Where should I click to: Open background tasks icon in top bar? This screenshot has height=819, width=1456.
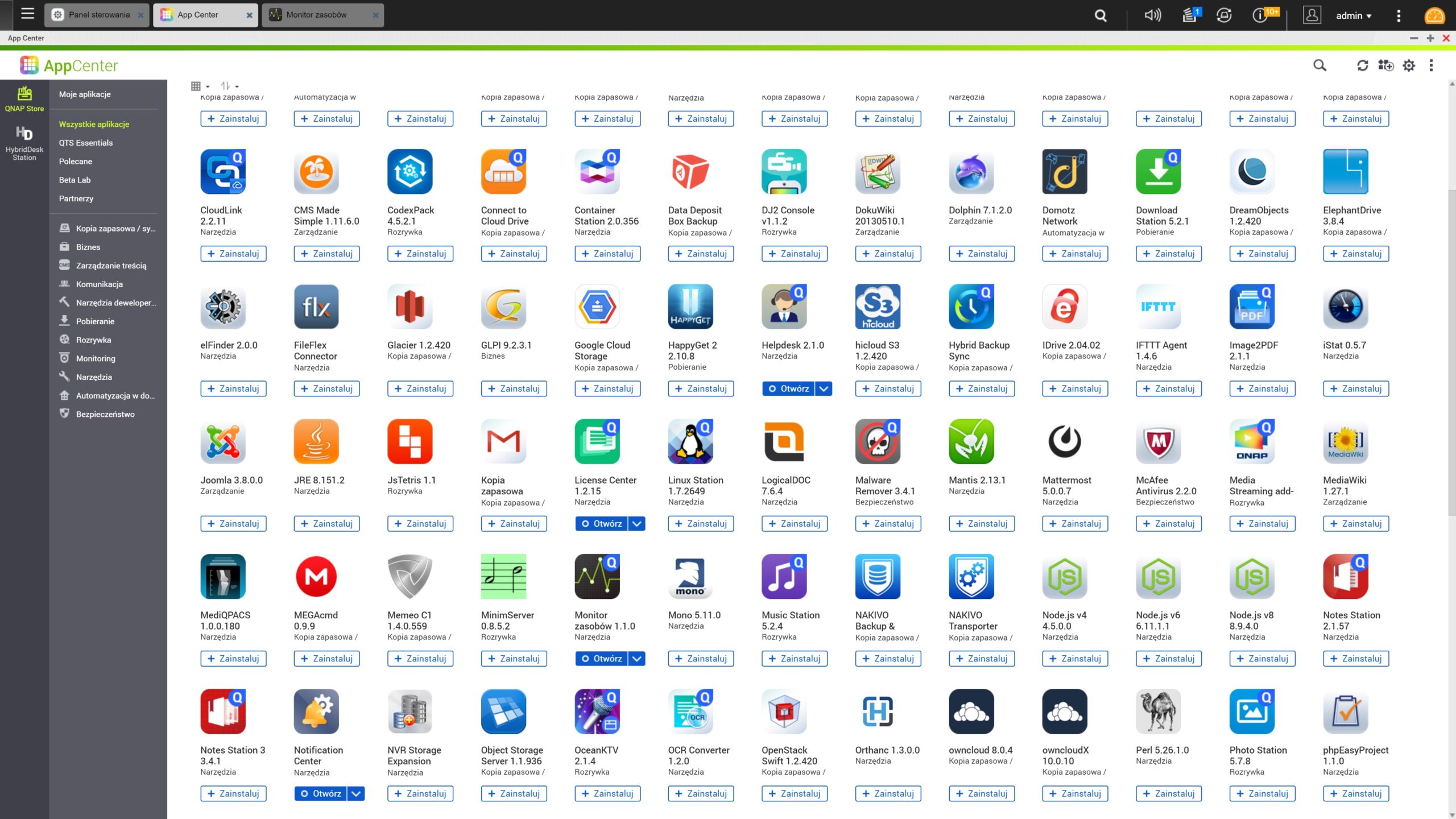pyautogui.click(x=1190, y=15)
